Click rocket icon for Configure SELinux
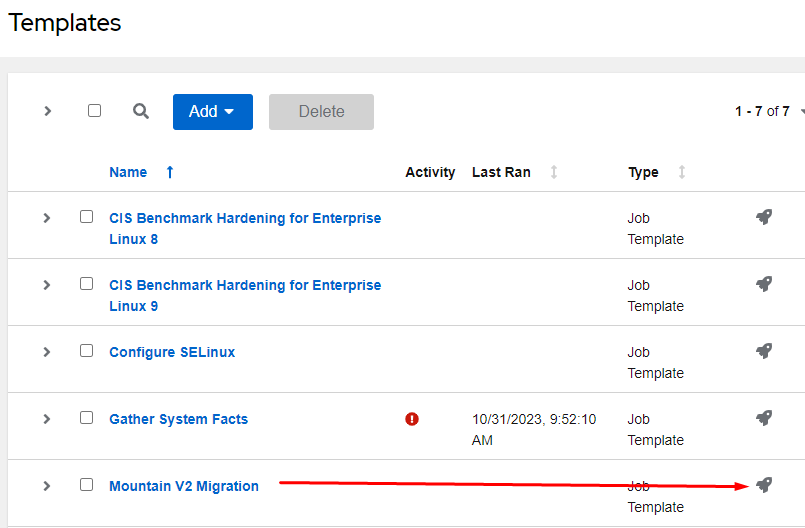805x528 pixels. (764, 351)
